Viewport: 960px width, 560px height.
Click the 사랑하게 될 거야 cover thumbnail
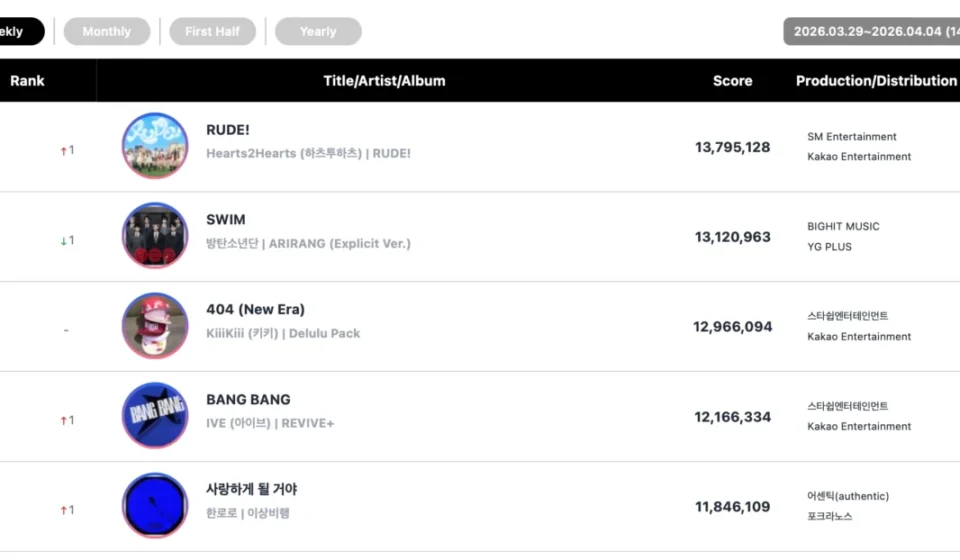(x=155, y=506)
